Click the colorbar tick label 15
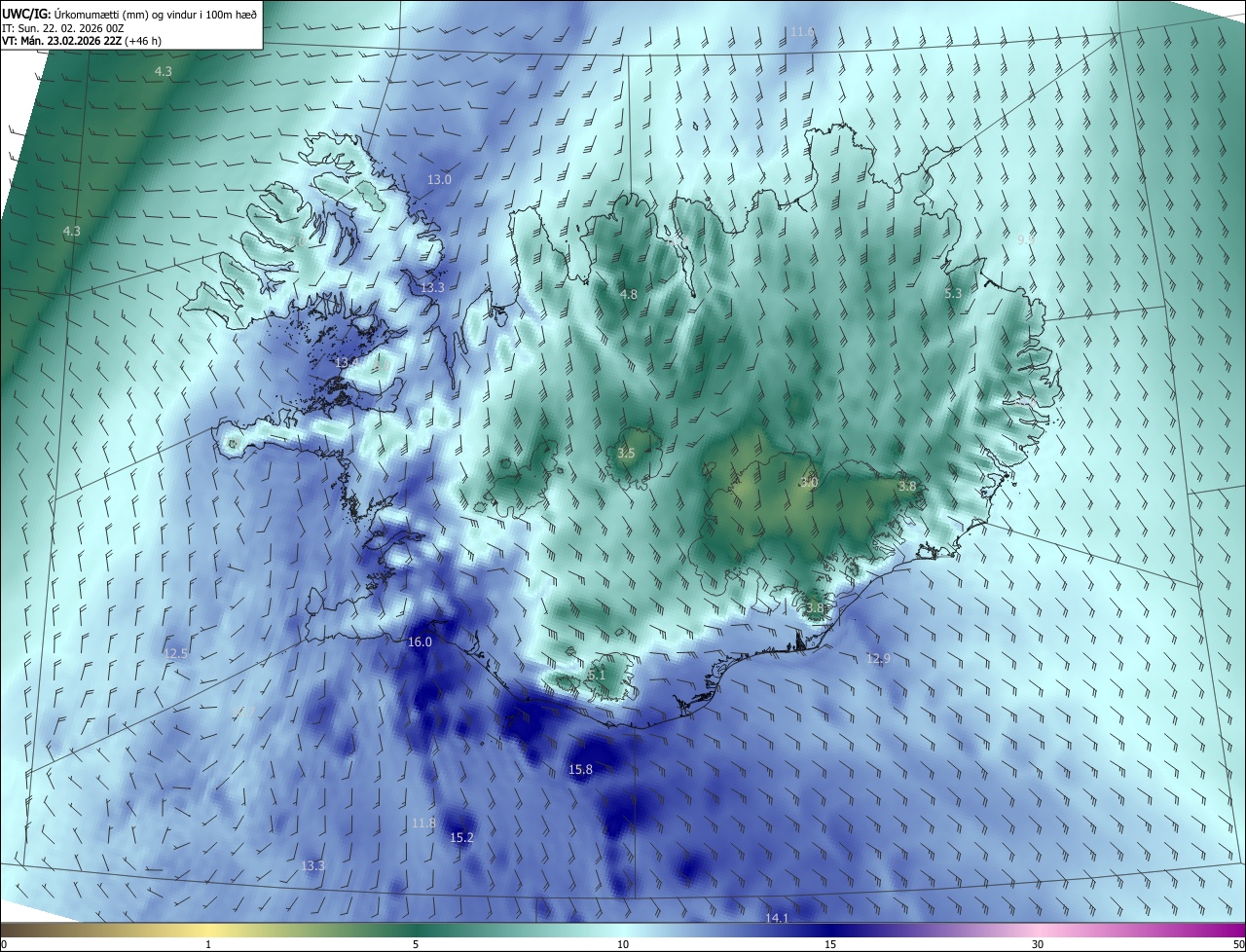This screenshot has height=952, width=1246. [x=830, y=944]
